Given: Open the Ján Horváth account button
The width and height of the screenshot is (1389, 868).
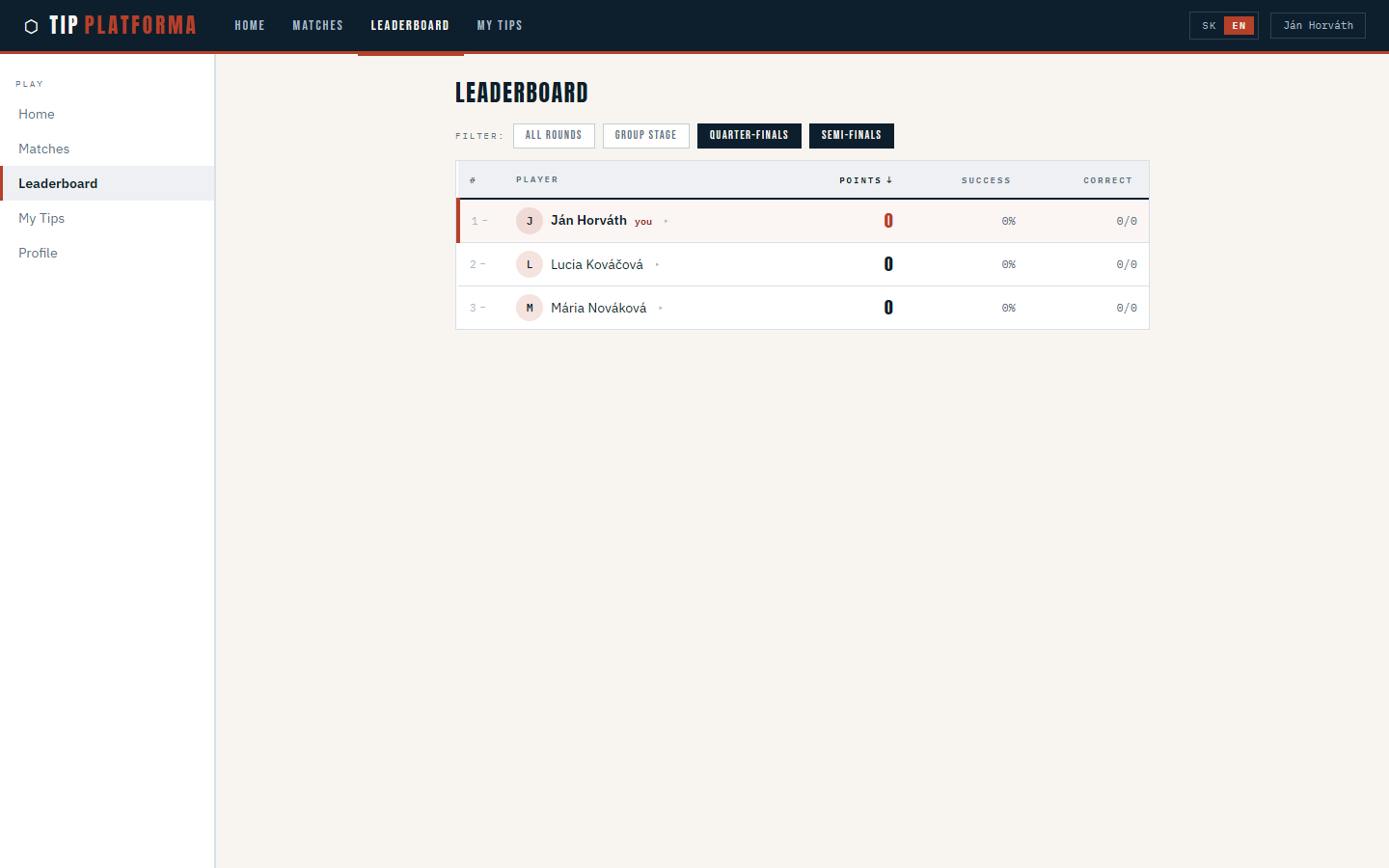Looking at the screenshot, I should coord(1318,26).
